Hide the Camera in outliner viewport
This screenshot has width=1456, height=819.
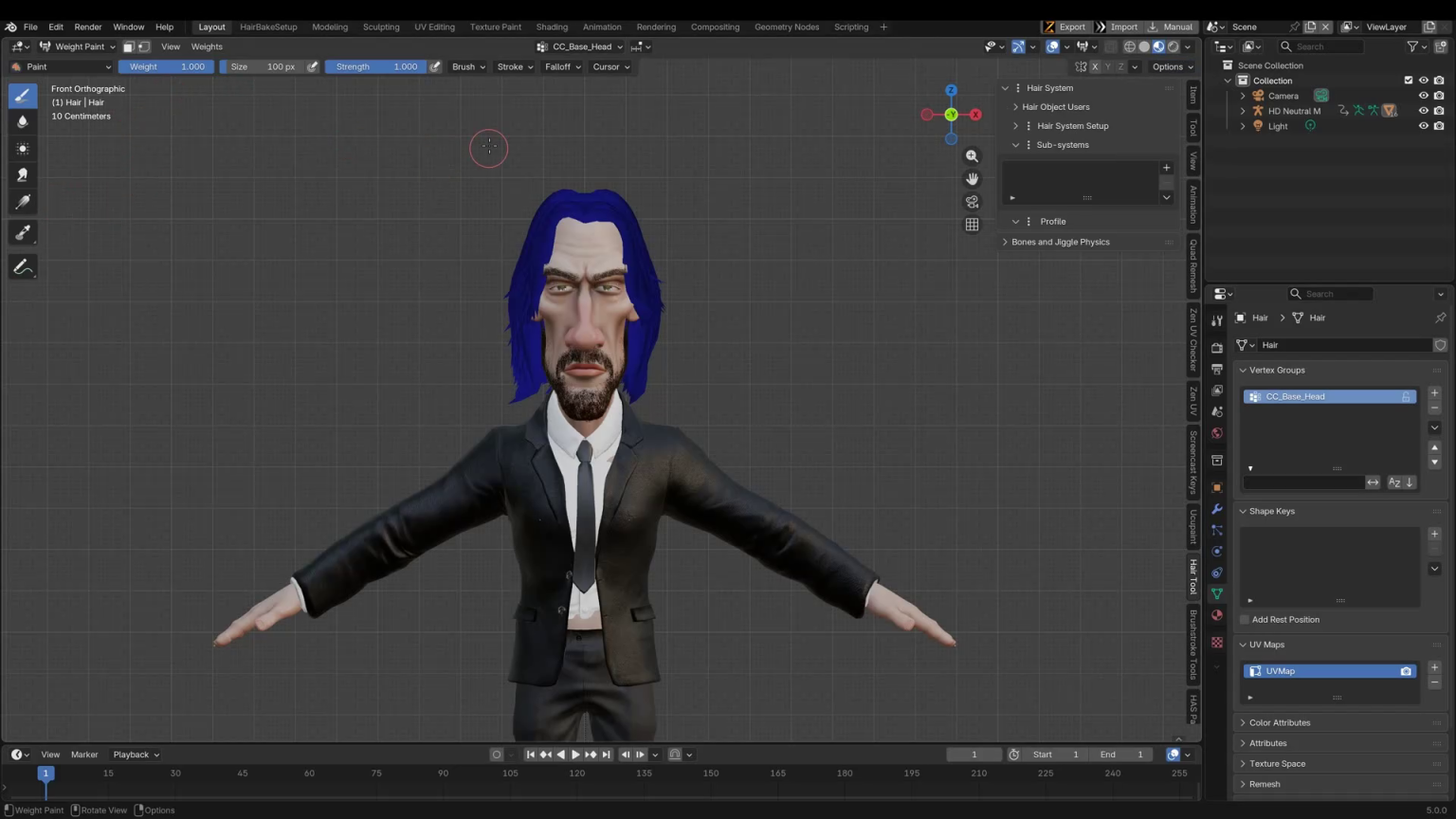[1423, 96]
